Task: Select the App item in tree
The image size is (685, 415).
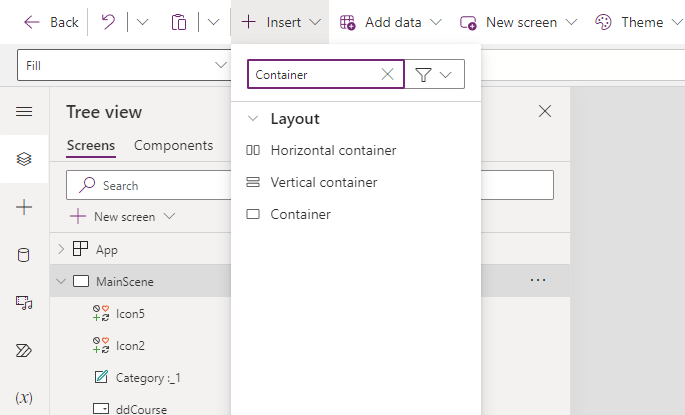Action: pos(107,249)
